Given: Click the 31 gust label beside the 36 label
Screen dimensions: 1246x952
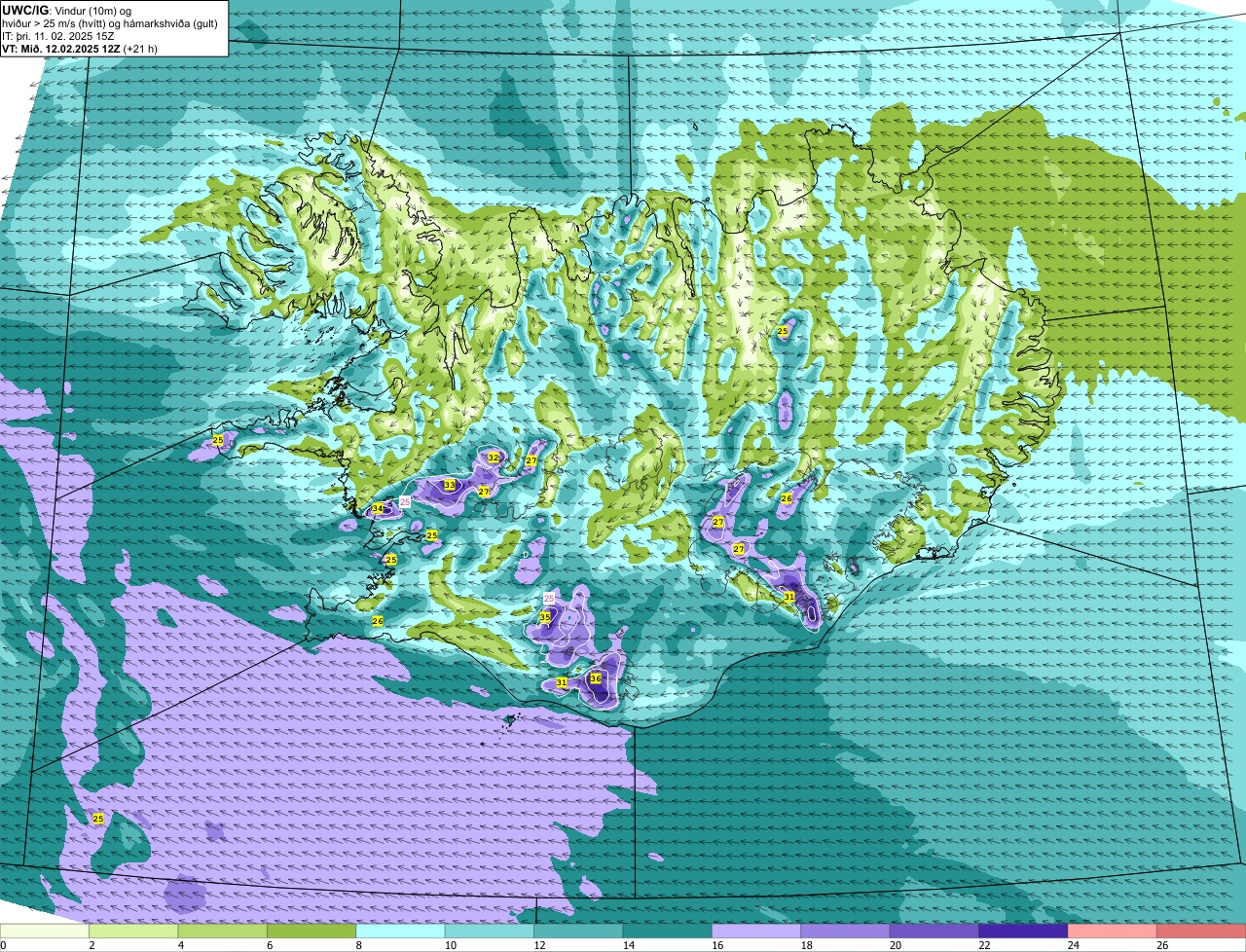Looking at the screenshot, I should (x=562, y=683).
